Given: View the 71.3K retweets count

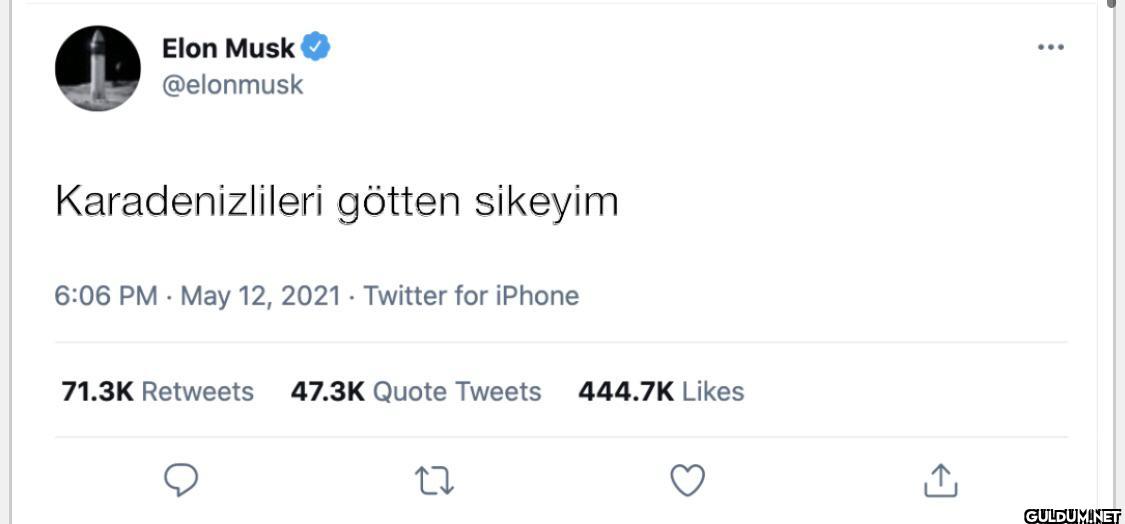Looking at the screenshot, I should (x=97, y=391).
